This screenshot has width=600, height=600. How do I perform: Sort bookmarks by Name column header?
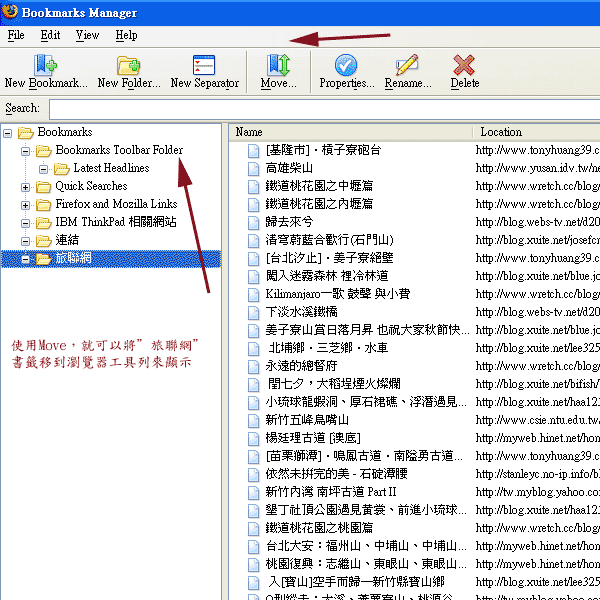(x=350, y=132)
